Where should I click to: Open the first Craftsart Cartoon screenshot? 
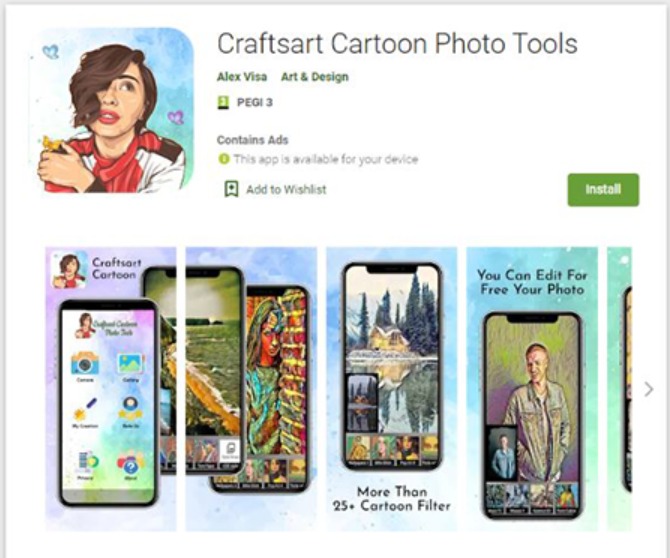pos(111,389)
